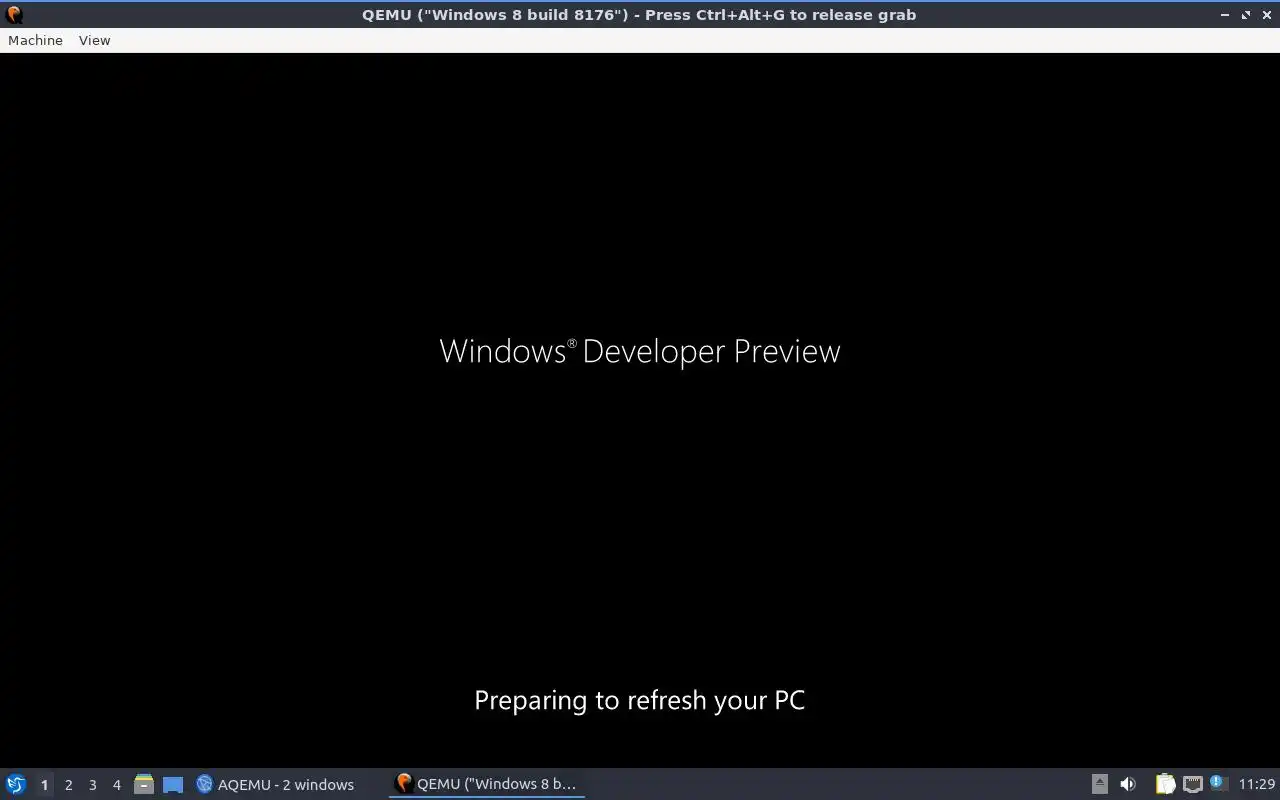Screen dimensions: 1280x800
Task: Switch to desktop 4
Action: click(116, 785)
